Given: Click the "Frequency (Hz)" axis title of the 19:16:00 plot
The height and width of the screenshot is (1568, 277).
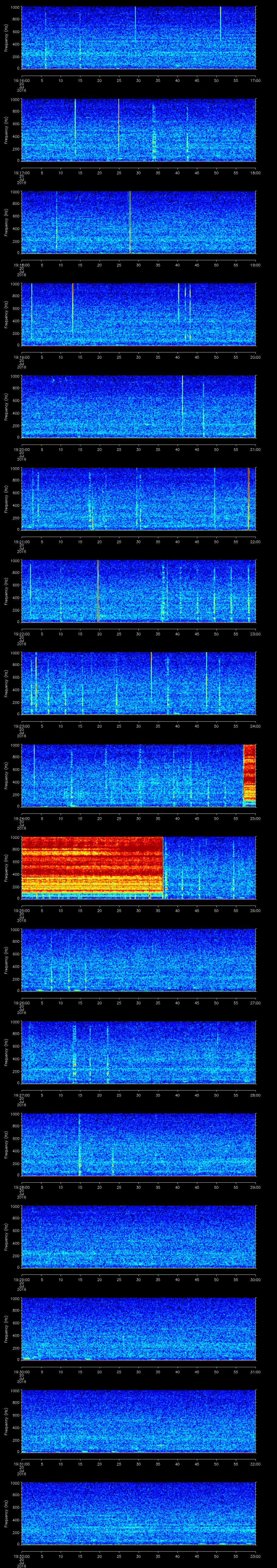Looking at the screenshot, I should 6,38.
